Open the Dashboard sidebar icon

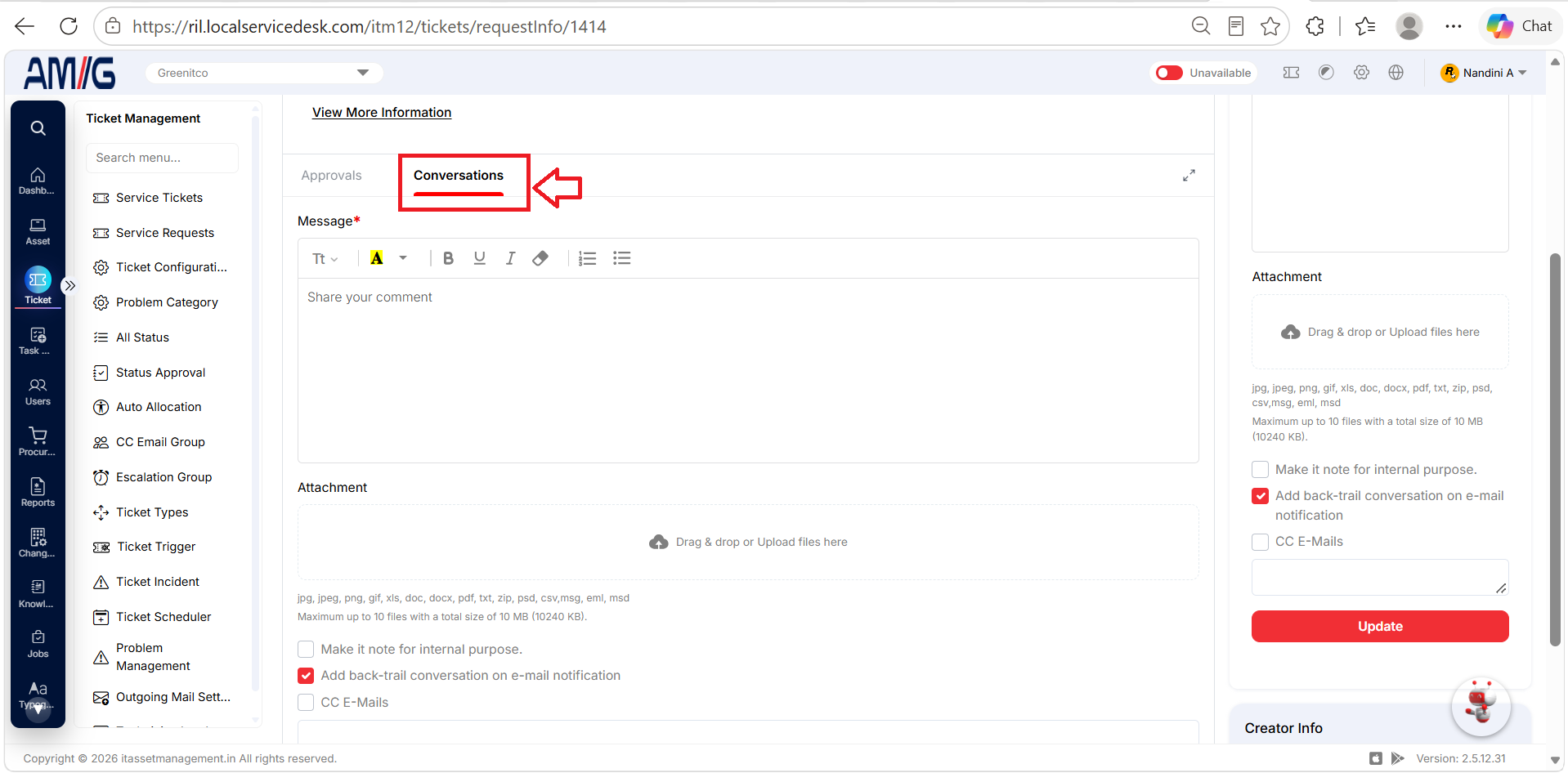38,181
